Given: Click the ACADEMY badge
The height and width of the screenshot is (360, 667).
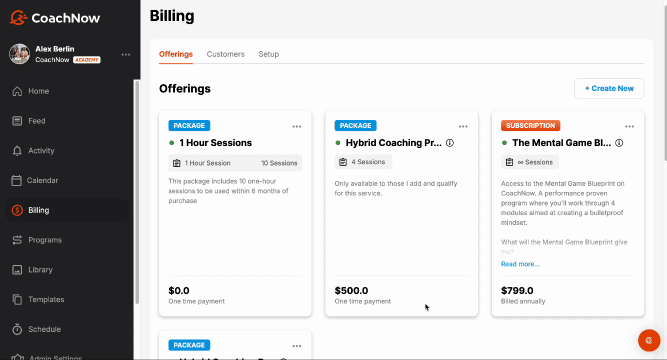Looking at the screenshot, I should pyautogui.click(x=86, y=60).
